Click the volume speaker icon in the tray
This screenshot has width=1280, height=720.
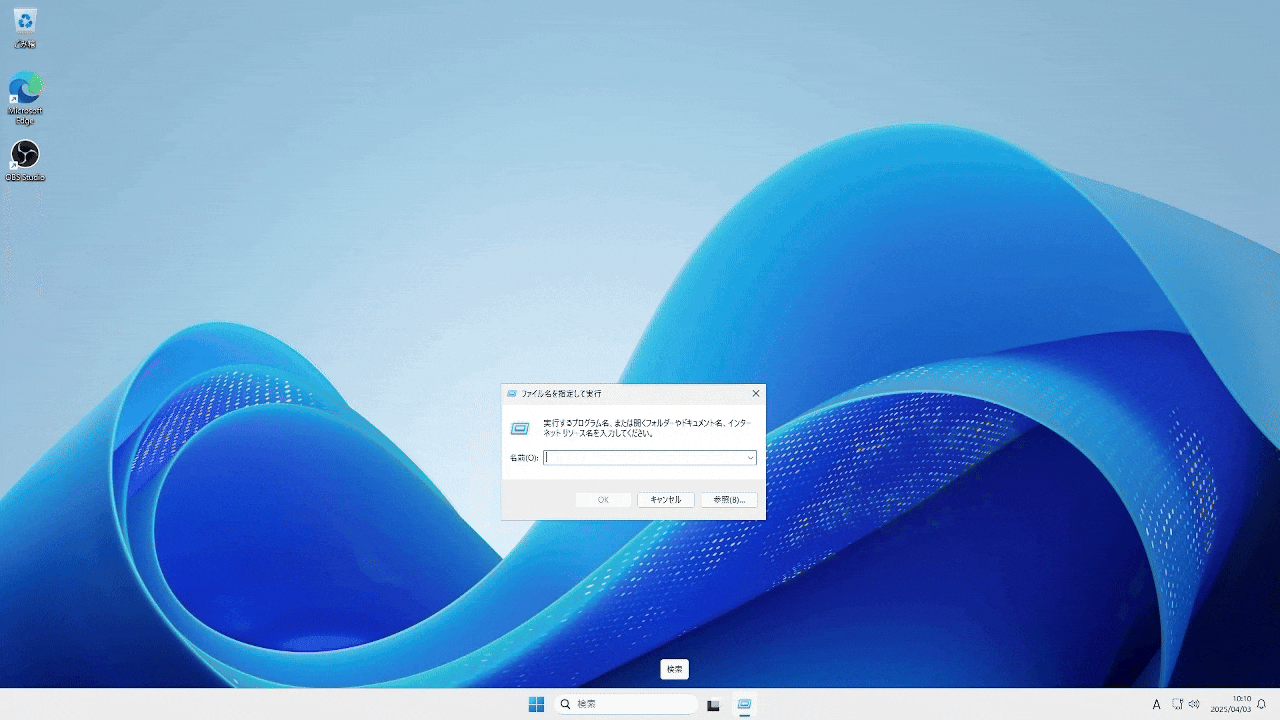click(x=1194, y=705)
